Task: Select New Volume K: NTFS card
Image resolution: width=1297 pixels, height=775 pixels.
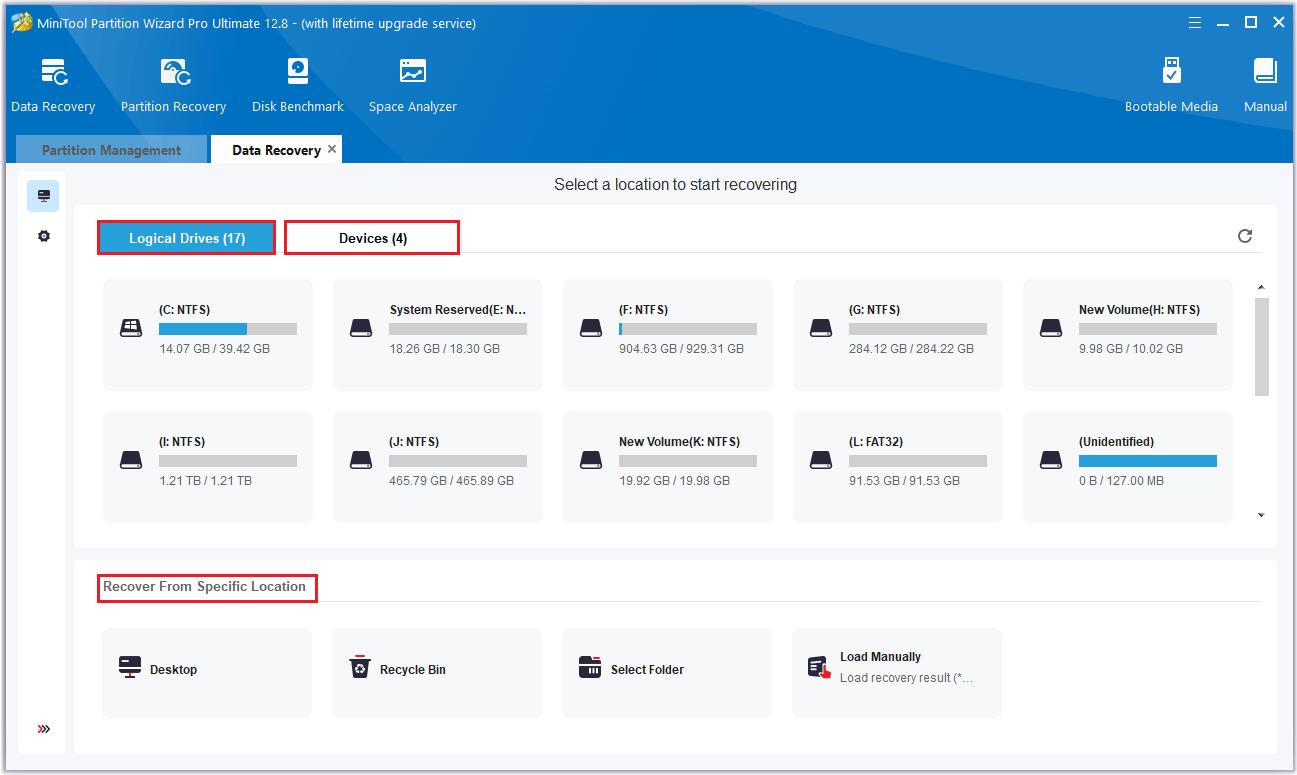Action: click(x=668, y=467)
